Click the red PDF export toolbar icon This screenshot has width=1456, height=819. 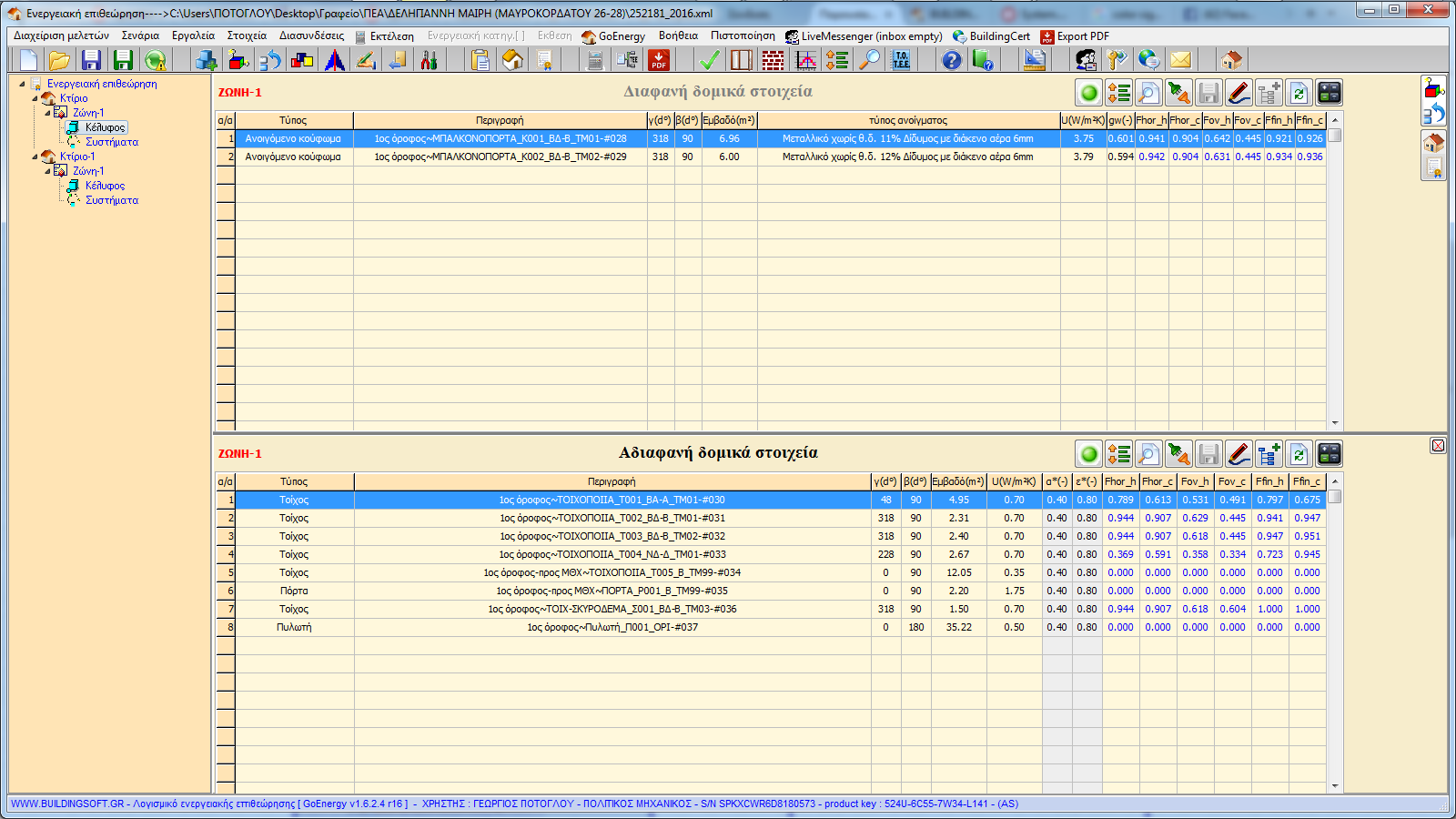[659, 60]
